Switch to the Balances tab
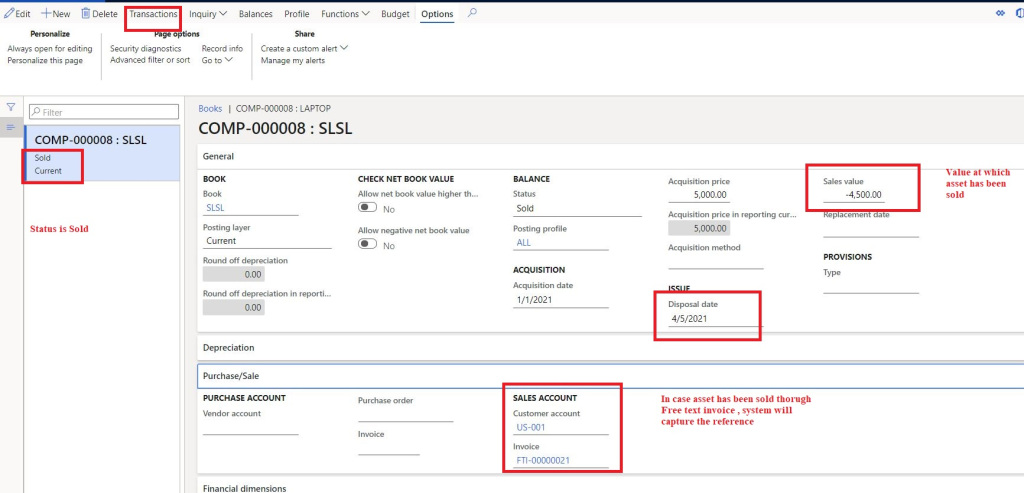Image resolution: width=1024 pixels, height=493 pixels. pos(255,14)
